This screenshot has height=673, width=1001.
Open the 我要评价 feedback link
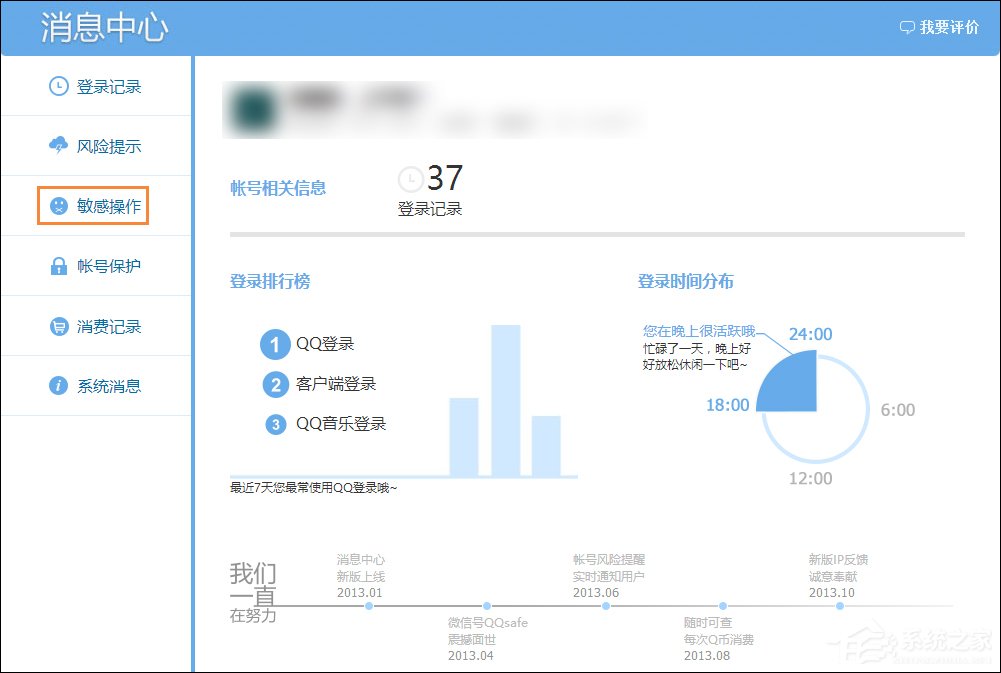(x=945, y=27)
